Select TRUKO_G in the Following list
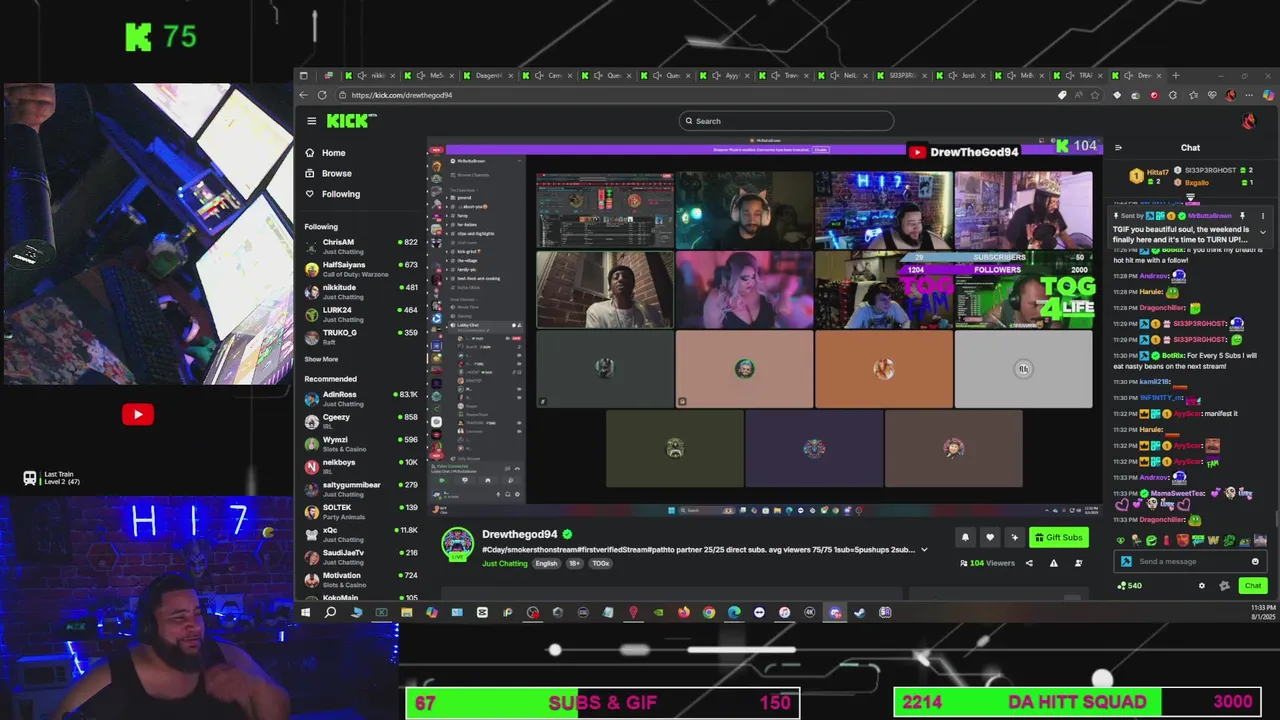 (361, 336)
